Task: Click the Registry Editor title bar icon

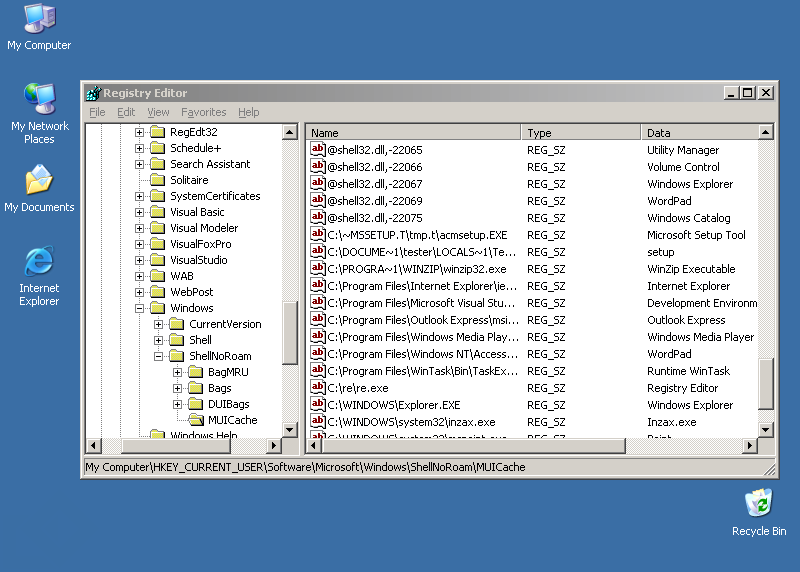Action: point(94,93)
